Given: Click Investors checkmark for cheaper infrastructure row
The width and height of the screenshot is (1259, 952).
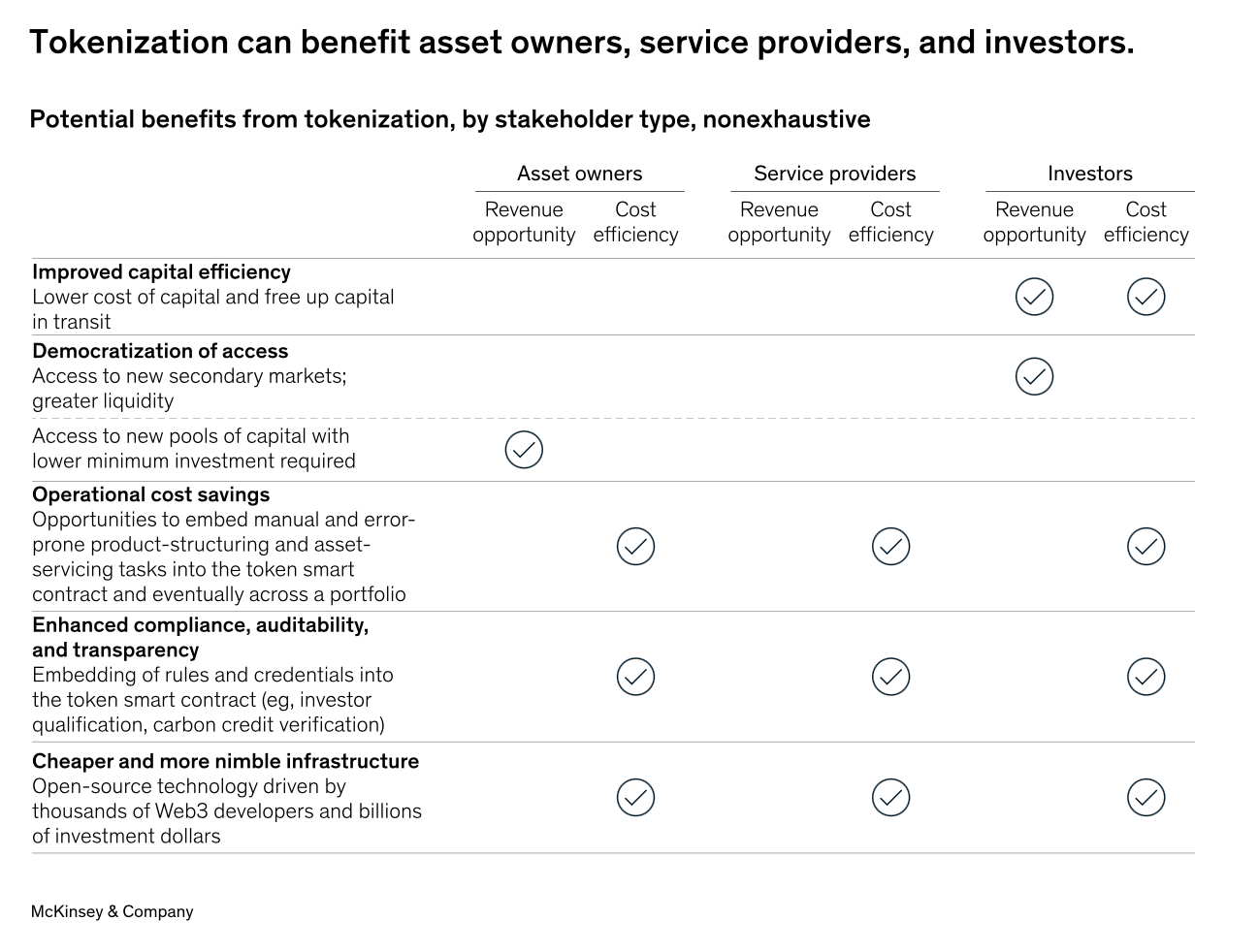Looking at the screenshot, I should [x=1146, y=798].
